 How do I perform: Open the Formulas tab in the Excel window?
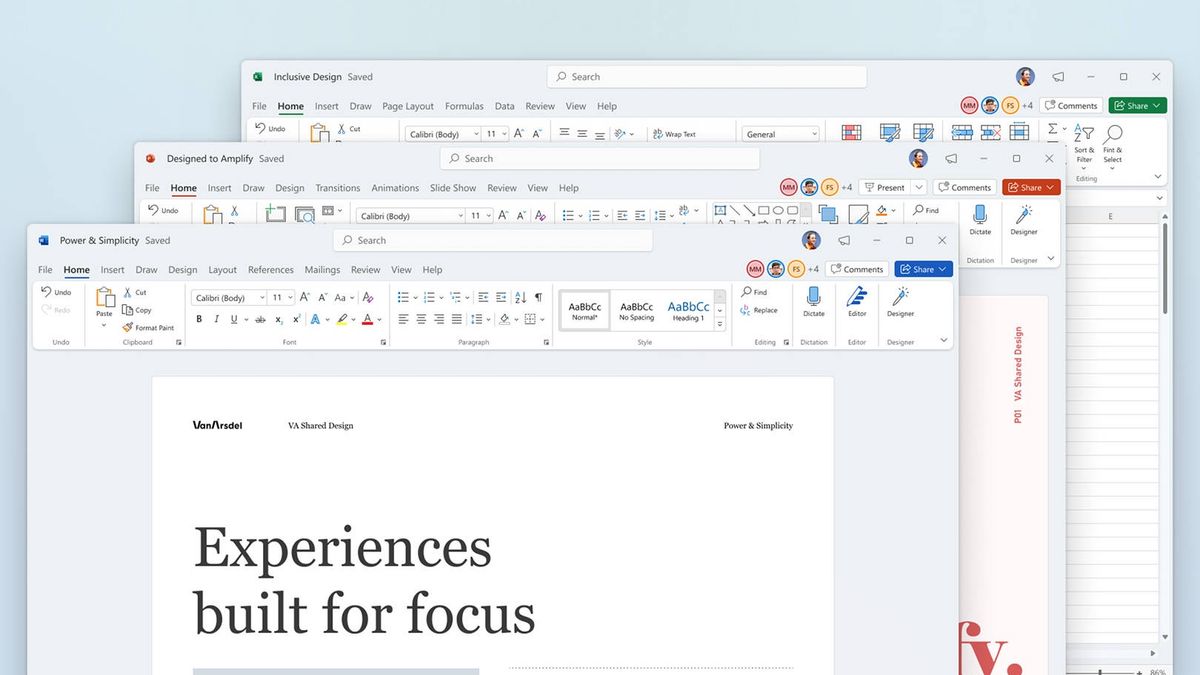click(464, 106)
